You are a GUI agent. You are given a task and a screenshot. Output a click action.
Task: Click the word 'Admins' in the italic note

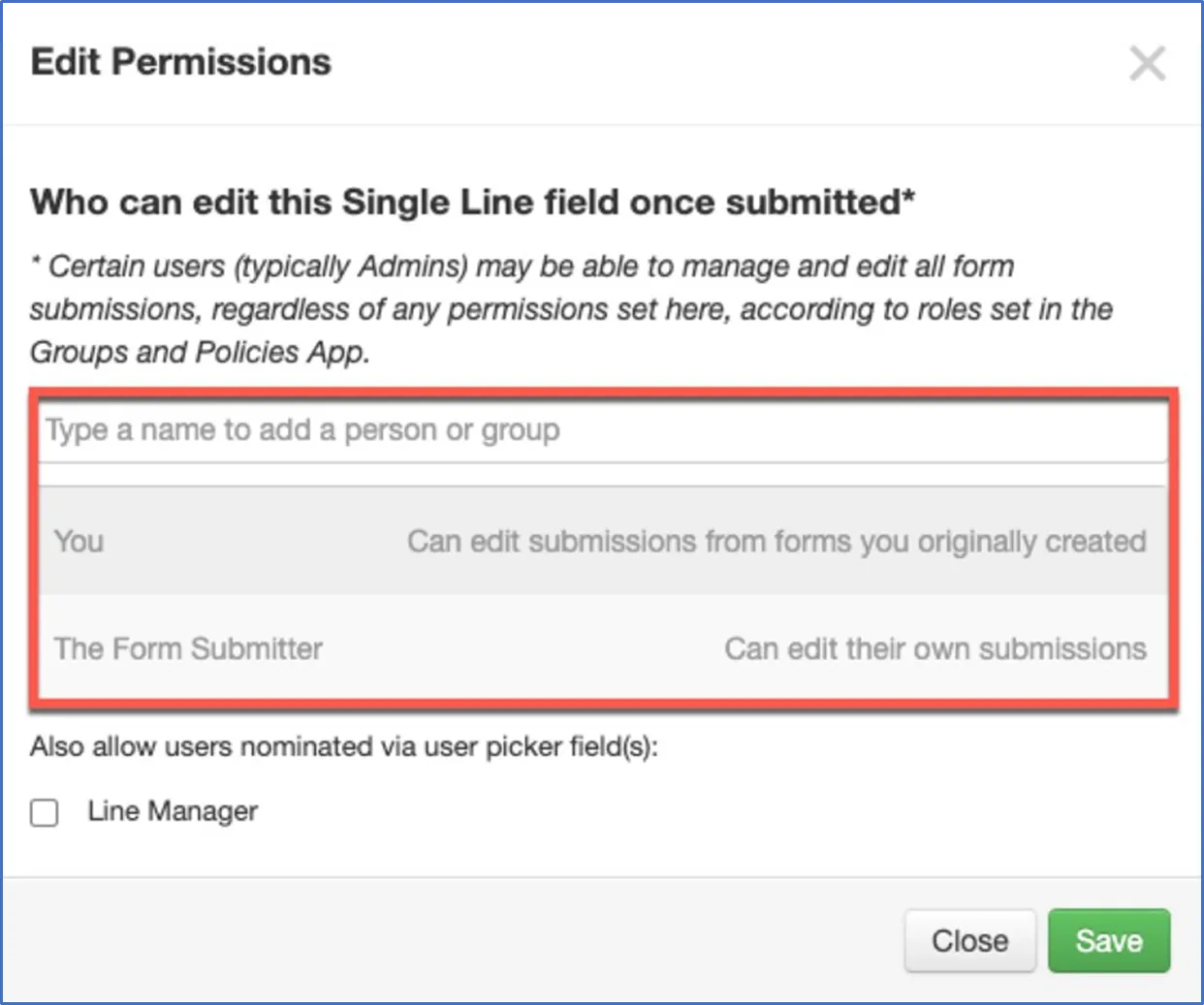(x=412, y=267)
